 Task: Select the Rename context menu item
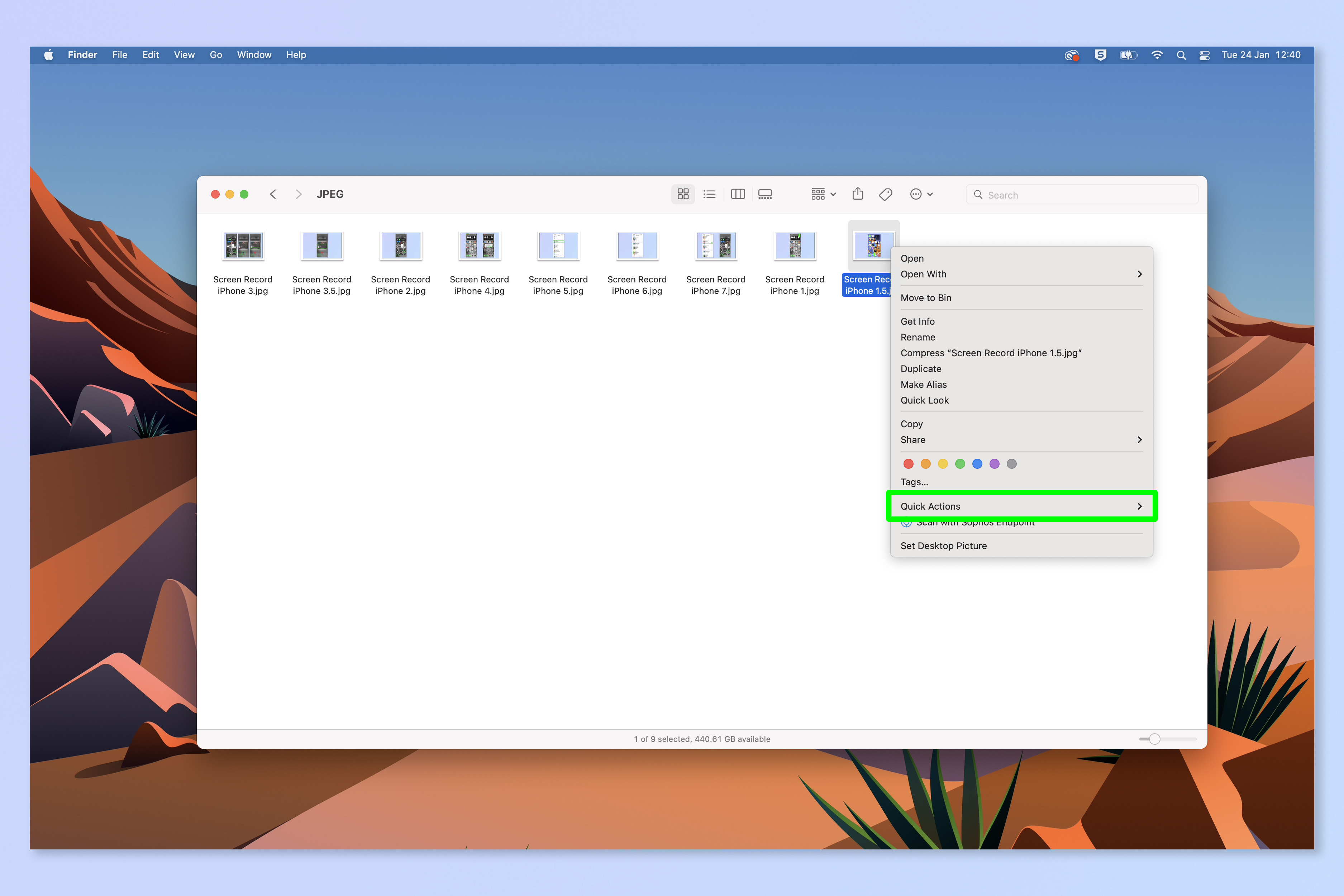click(x=917, y=337)
